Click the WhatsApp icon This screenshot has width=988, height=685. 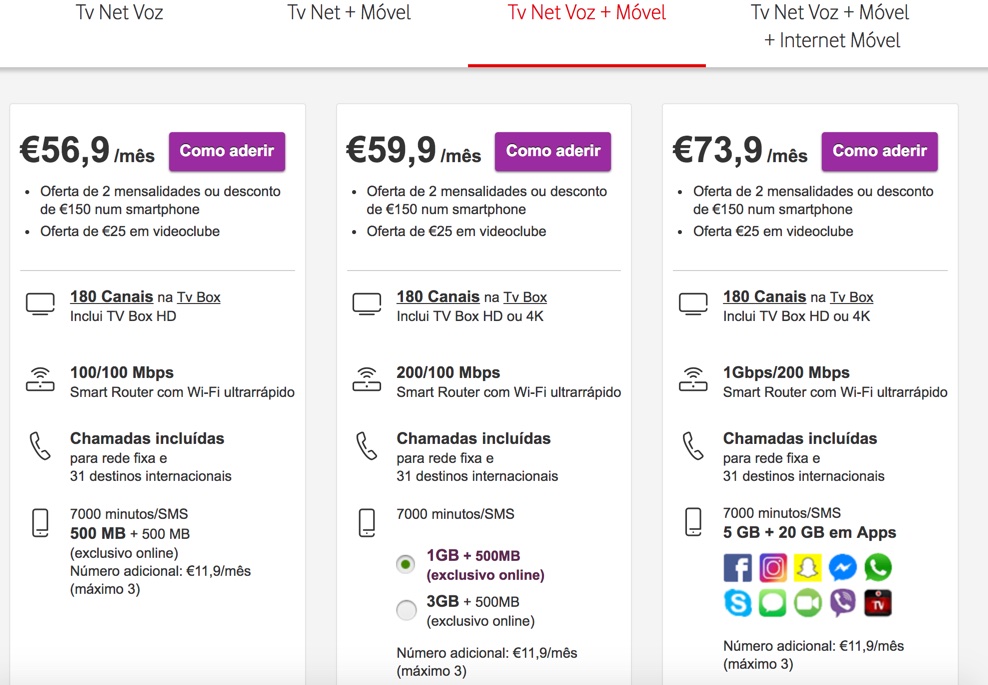[877, 567]
